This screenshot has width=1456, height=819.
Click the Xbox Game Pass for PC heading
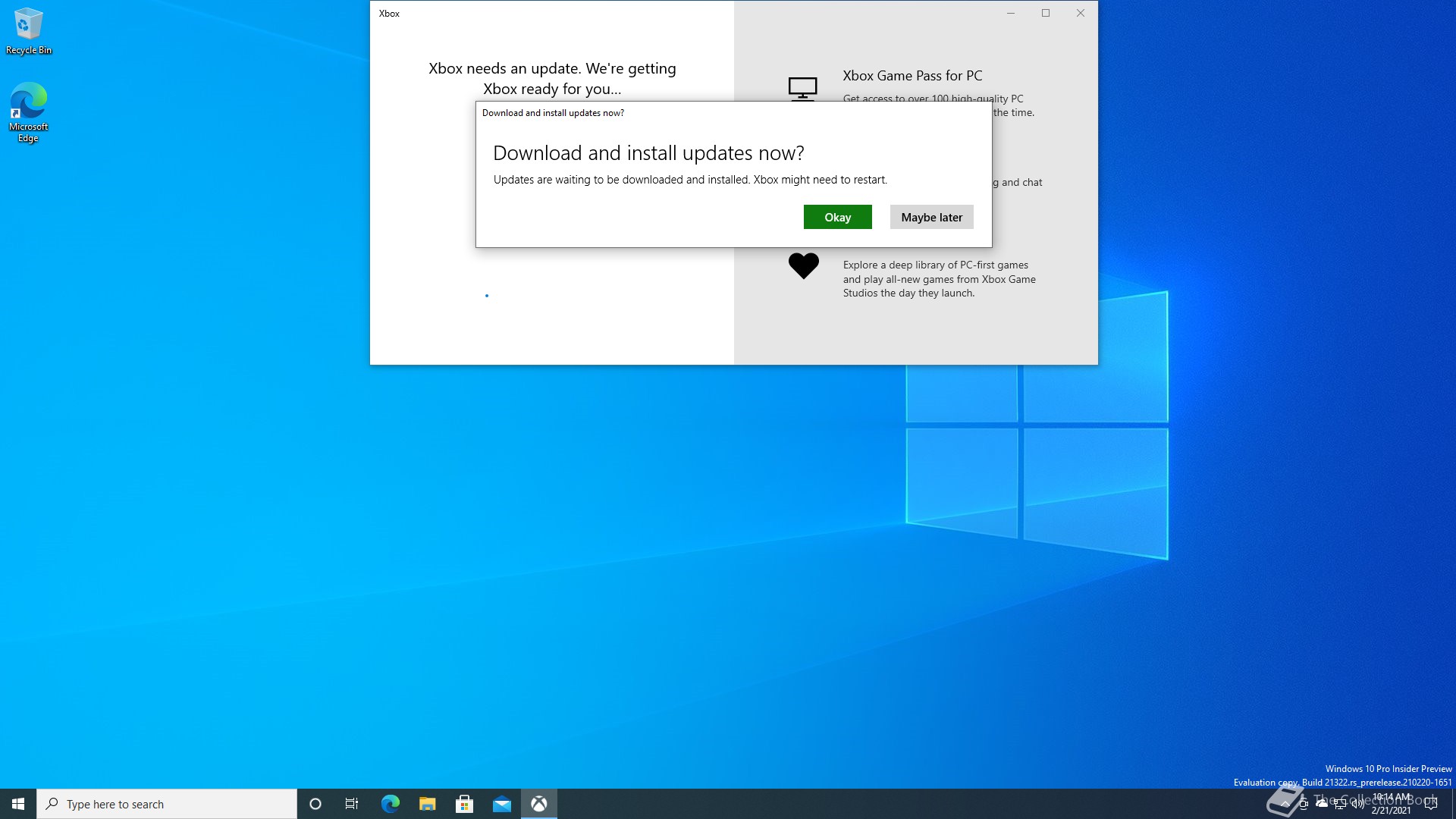[912, 76]
